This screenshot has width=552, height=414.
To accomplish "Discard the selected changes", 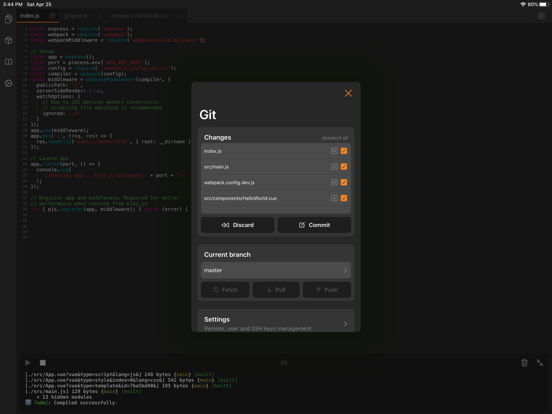I will (x=238, y=225).
